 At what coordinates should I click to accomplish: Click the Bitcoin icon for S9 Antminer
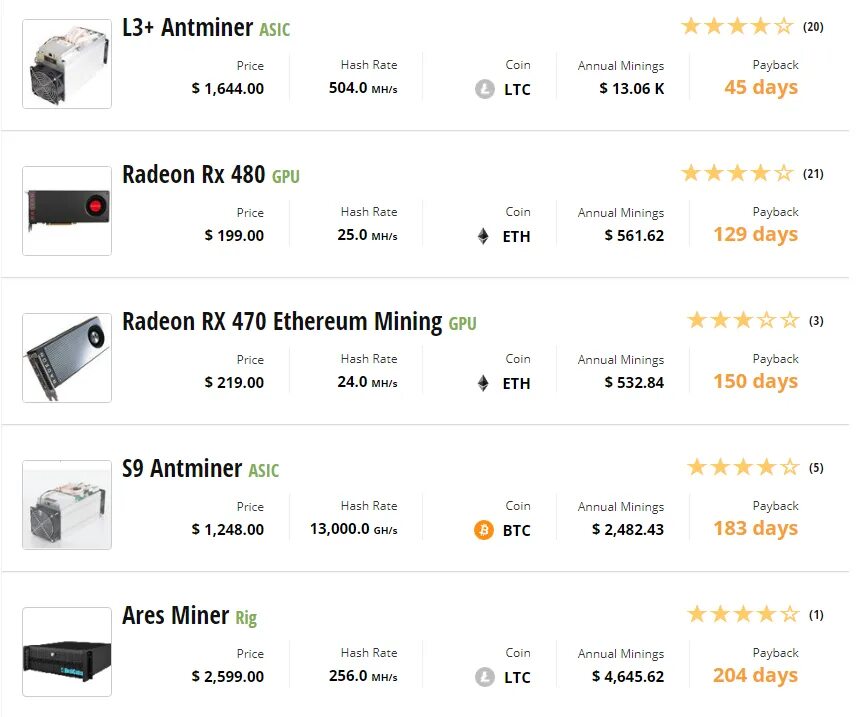[484, 530]
